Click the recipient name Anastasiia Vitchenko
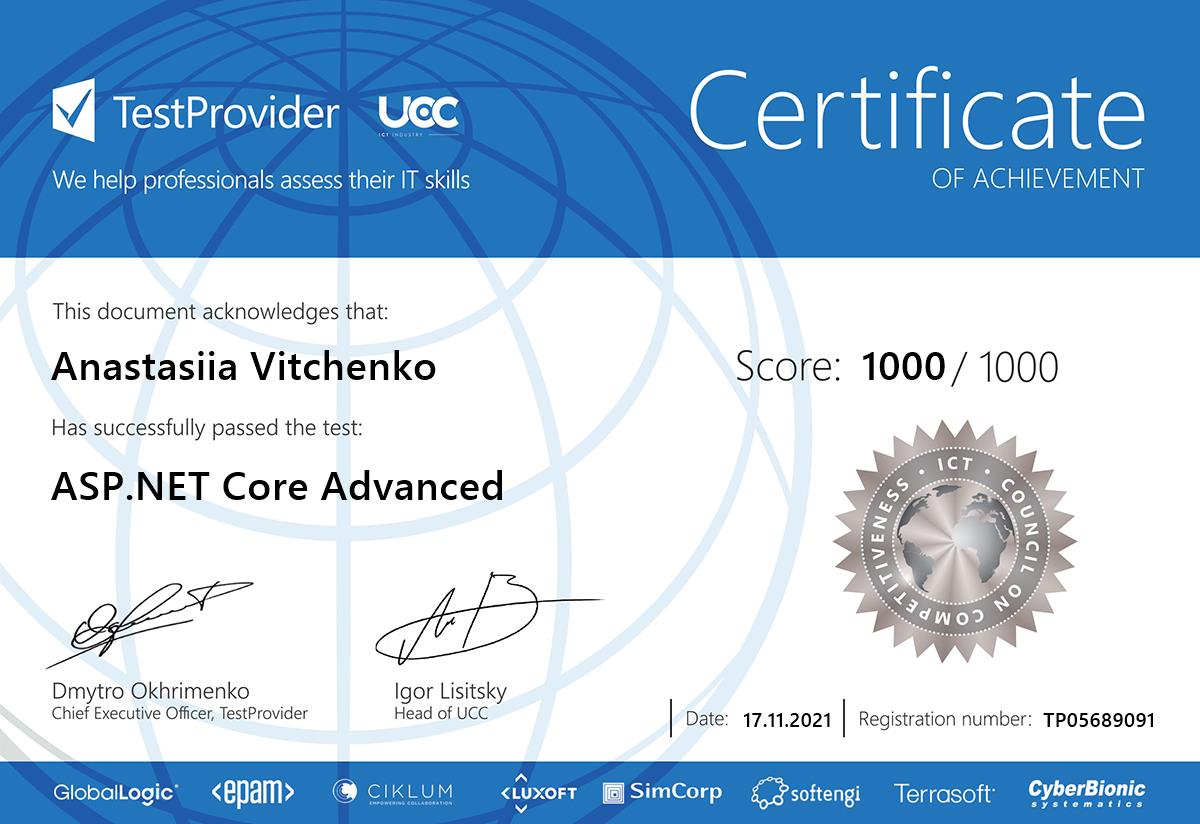This screenshot has width=1200, height=824. 243,367
